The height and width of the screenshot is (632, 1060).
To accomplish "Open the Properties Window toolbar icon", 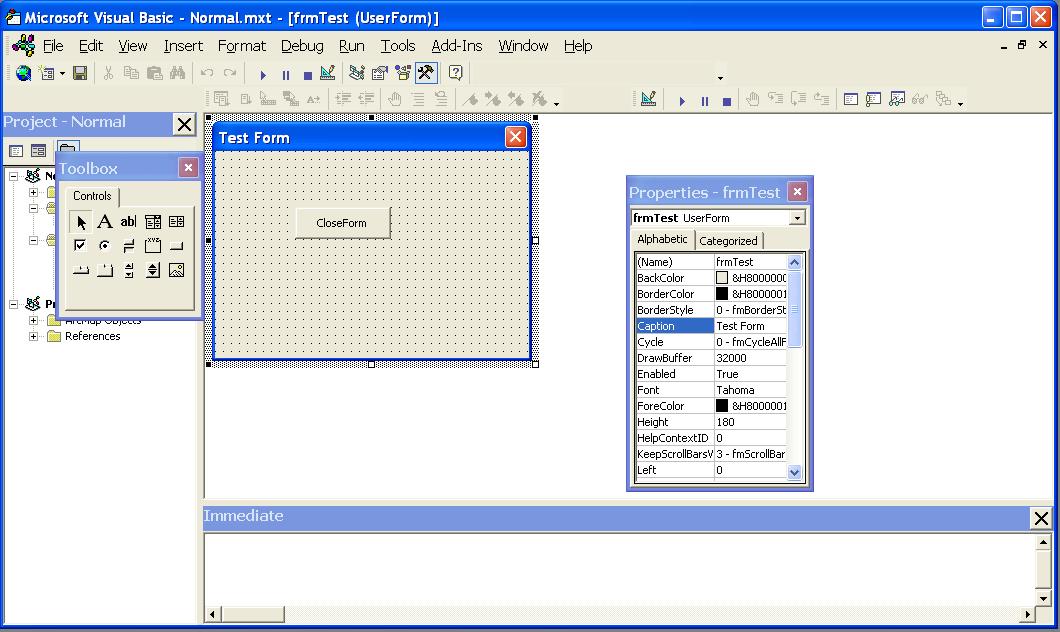I will click(380, 73).
